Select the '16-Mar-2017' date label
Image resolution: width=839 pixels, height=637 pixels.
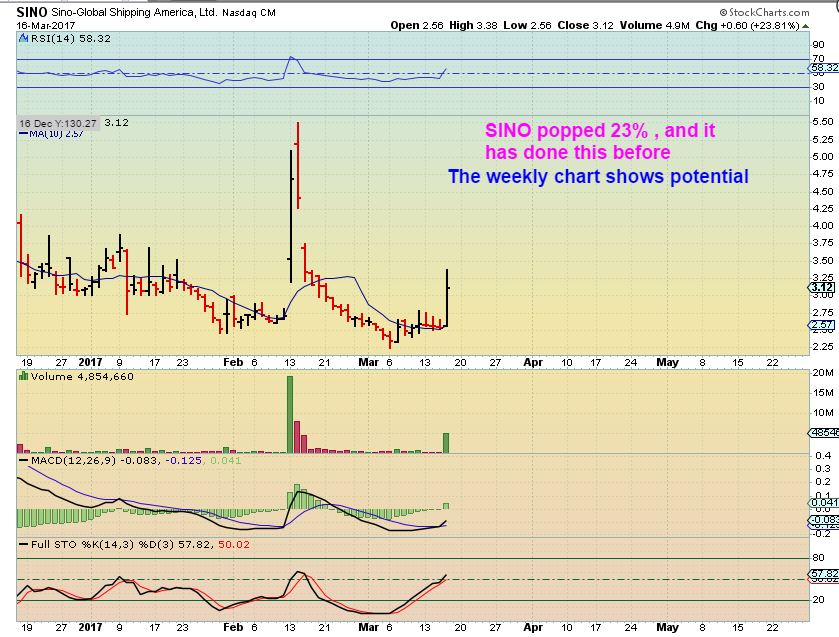(45, 25)
